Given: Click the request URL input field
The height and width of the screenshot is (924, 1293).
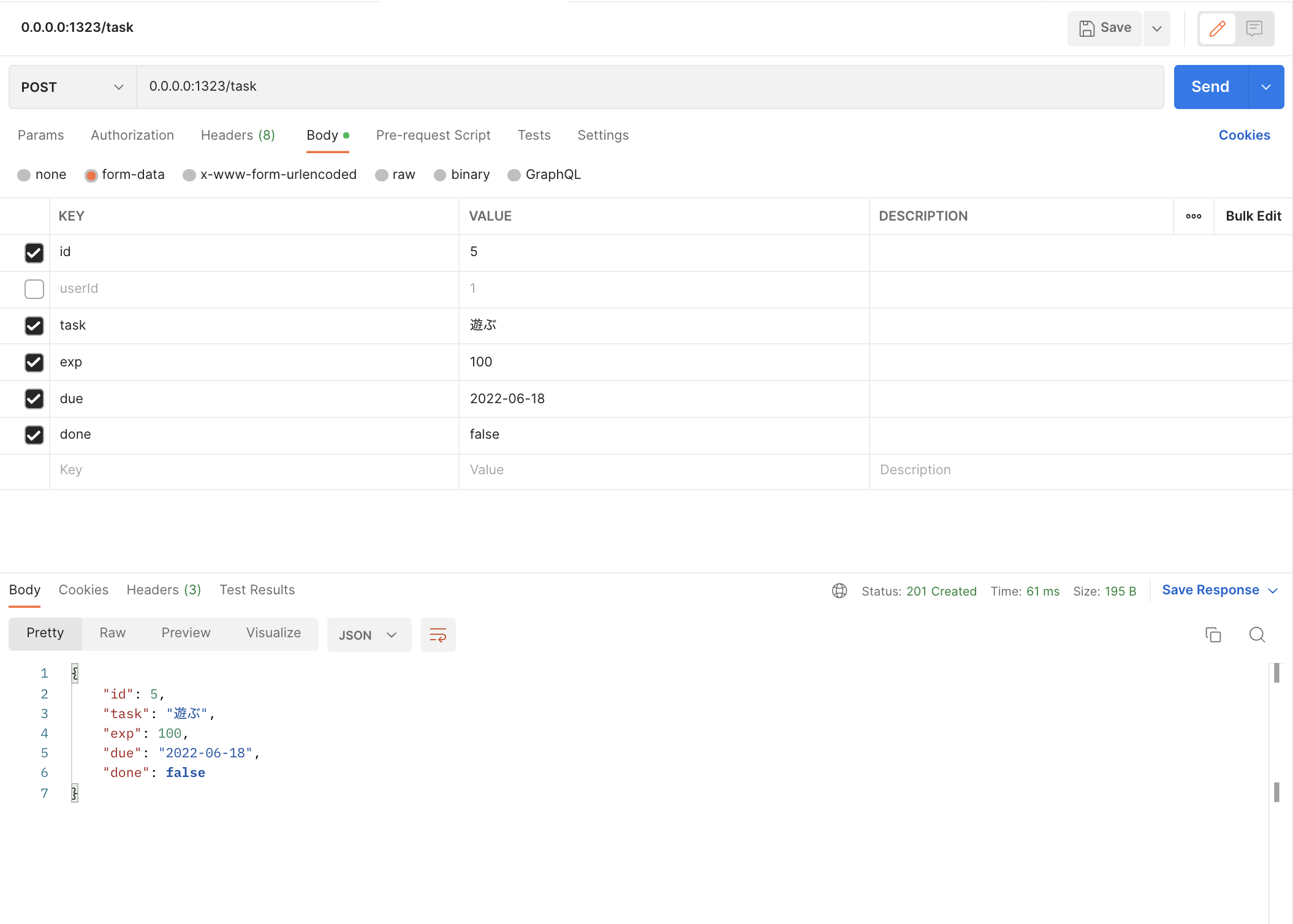Looking at the screenshot, I should coord(650,87).
